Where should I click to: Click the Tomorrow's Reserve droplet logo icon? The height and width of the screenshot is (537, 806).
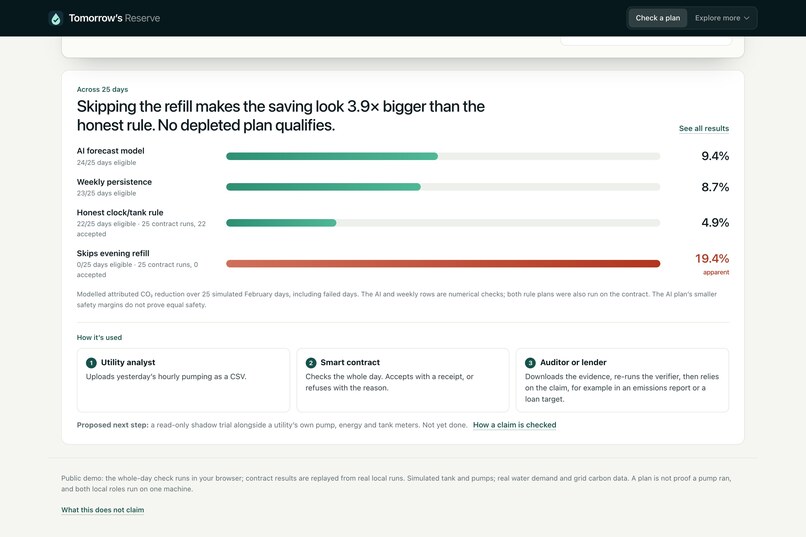[x=56, y=18]
